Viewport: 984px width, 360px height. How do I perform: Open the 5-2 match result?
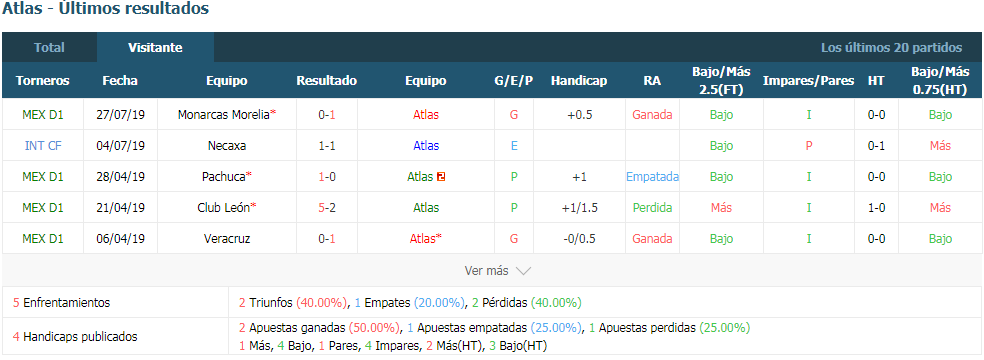click(326, 208)
